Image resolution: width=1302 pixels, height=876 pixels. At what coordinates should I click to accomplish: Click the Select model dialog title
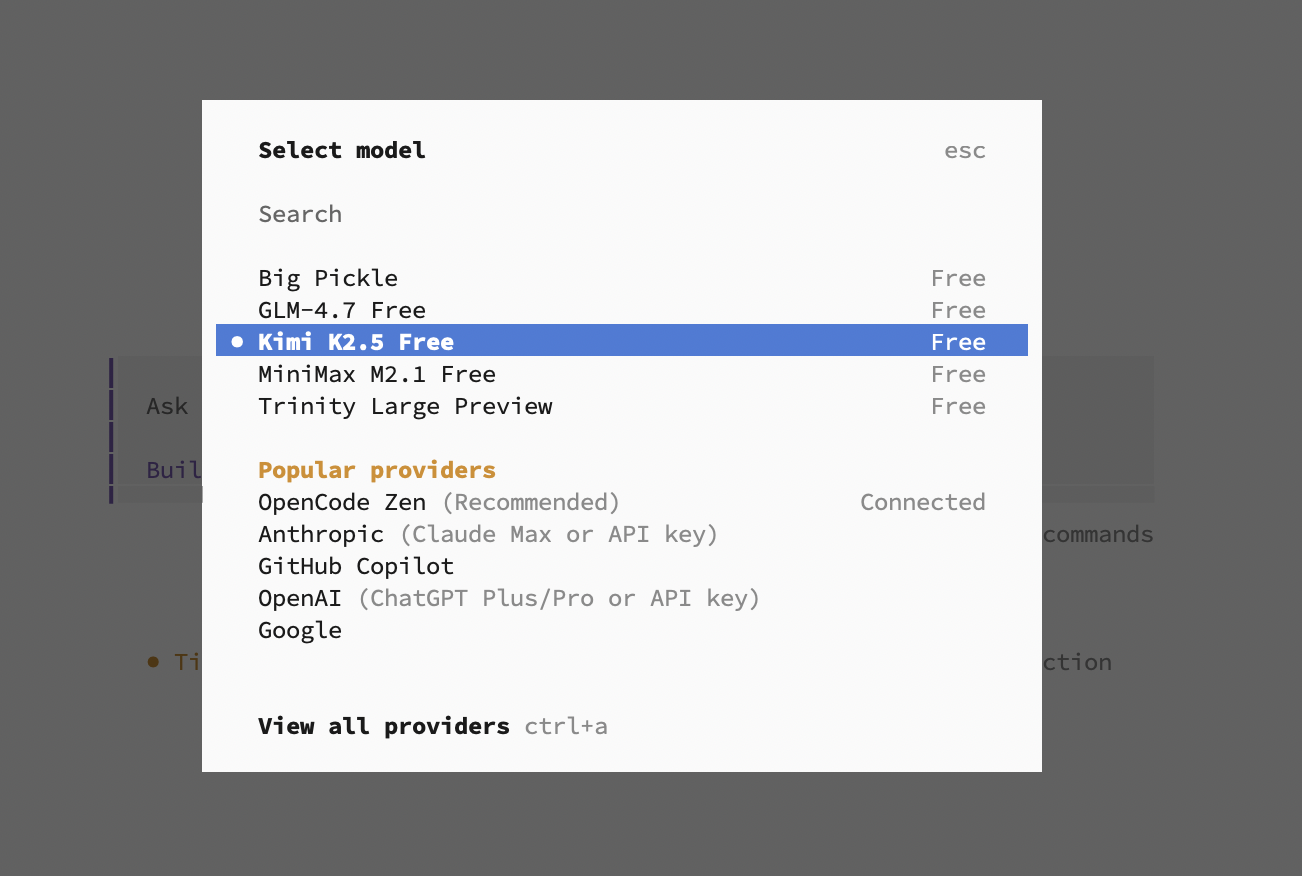341,150
